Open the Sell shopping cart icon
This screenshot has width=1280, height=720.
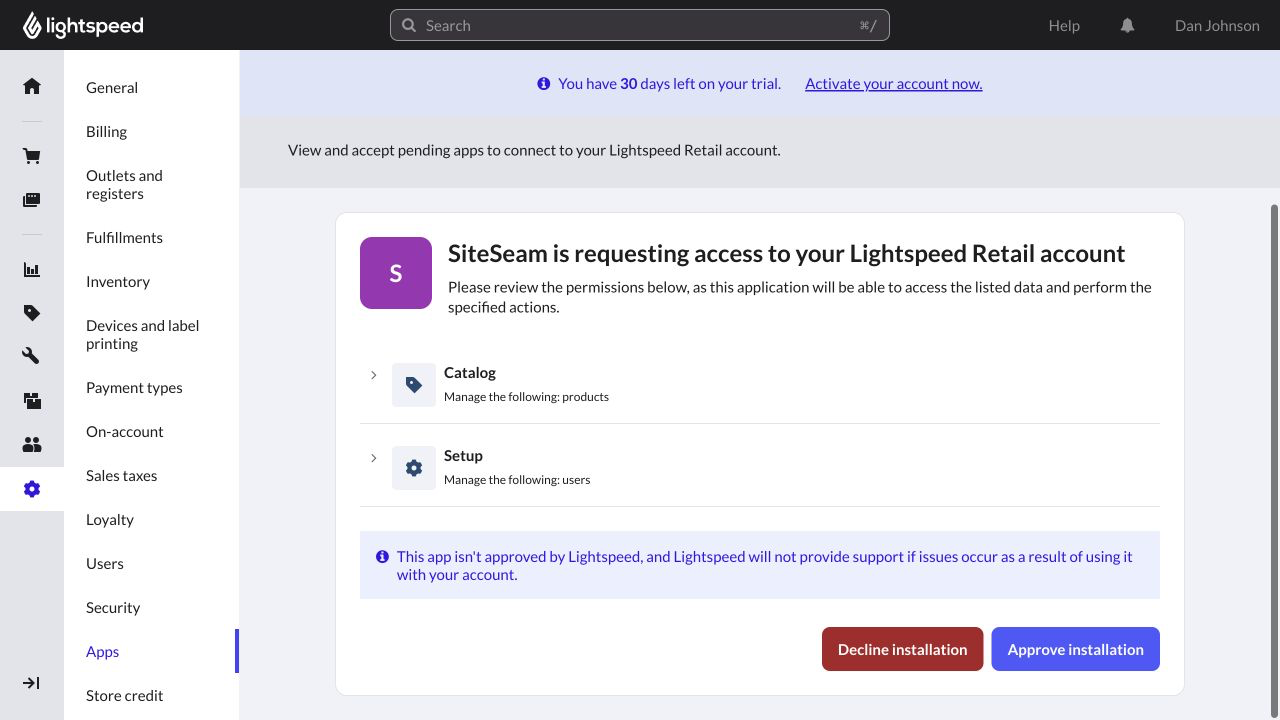click(x=32, y=156)
